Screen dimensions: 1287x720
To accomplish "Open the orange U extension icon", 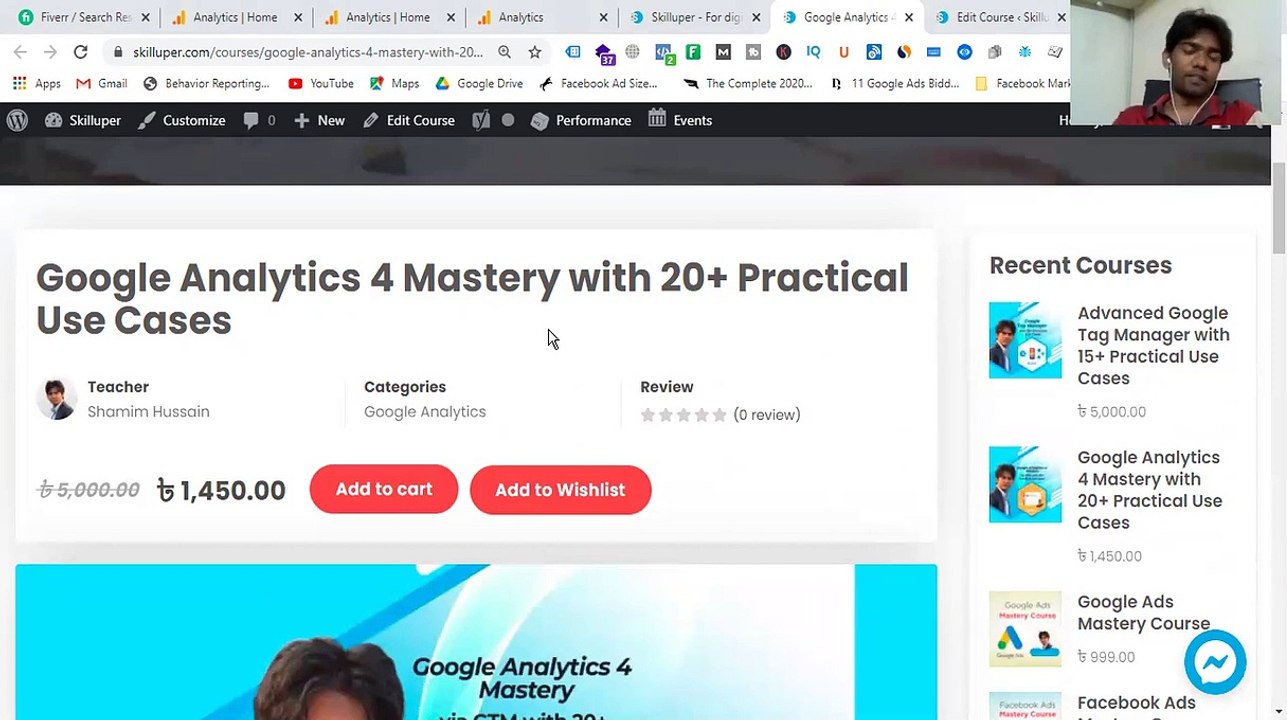I will pyautogui.click(x=844, y=52).
